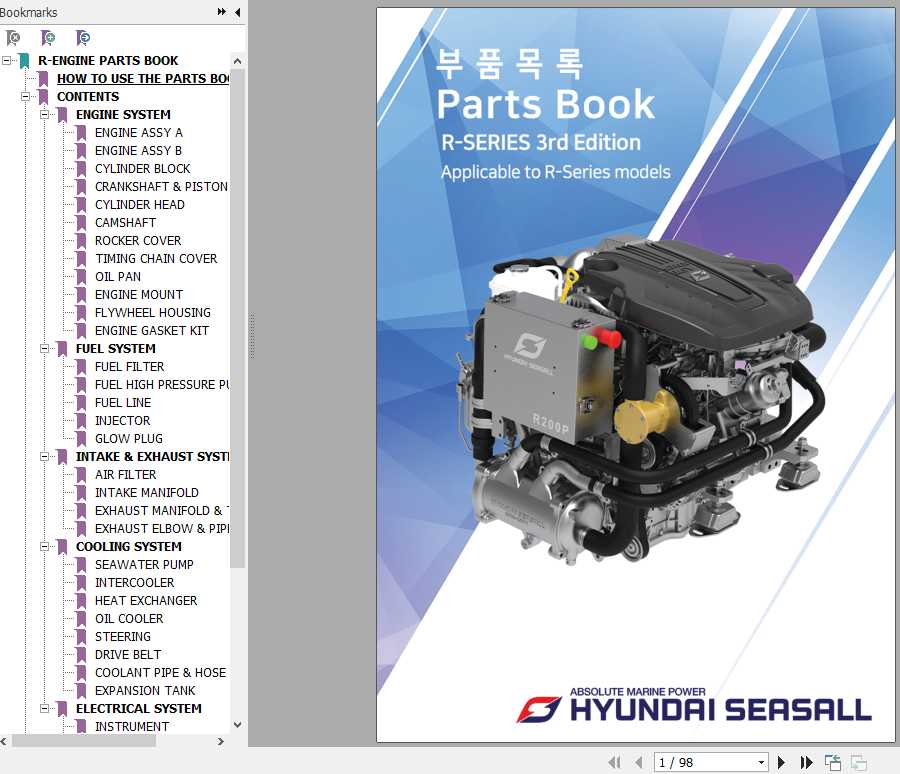Image resolution: width=900 pixels, height=774 pixels.
Task: Open the HEAT EXCHANGER bookmark
Action: click(146, 601)
